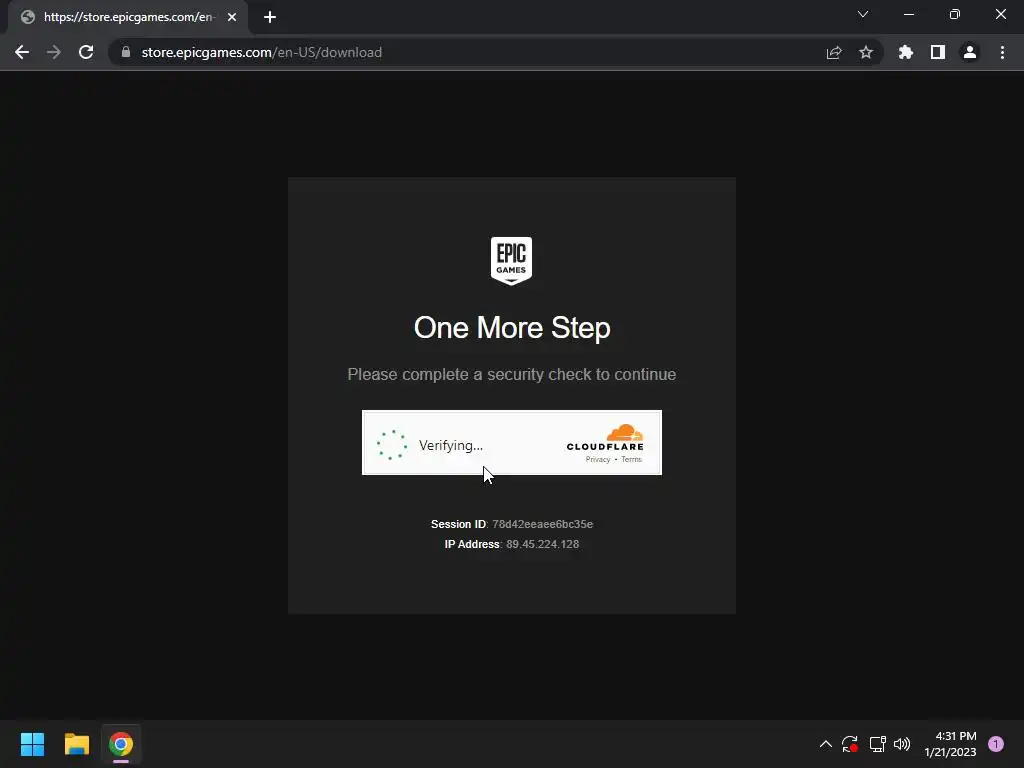
Task: Go back to the previous page
Action: click(22, 52)
